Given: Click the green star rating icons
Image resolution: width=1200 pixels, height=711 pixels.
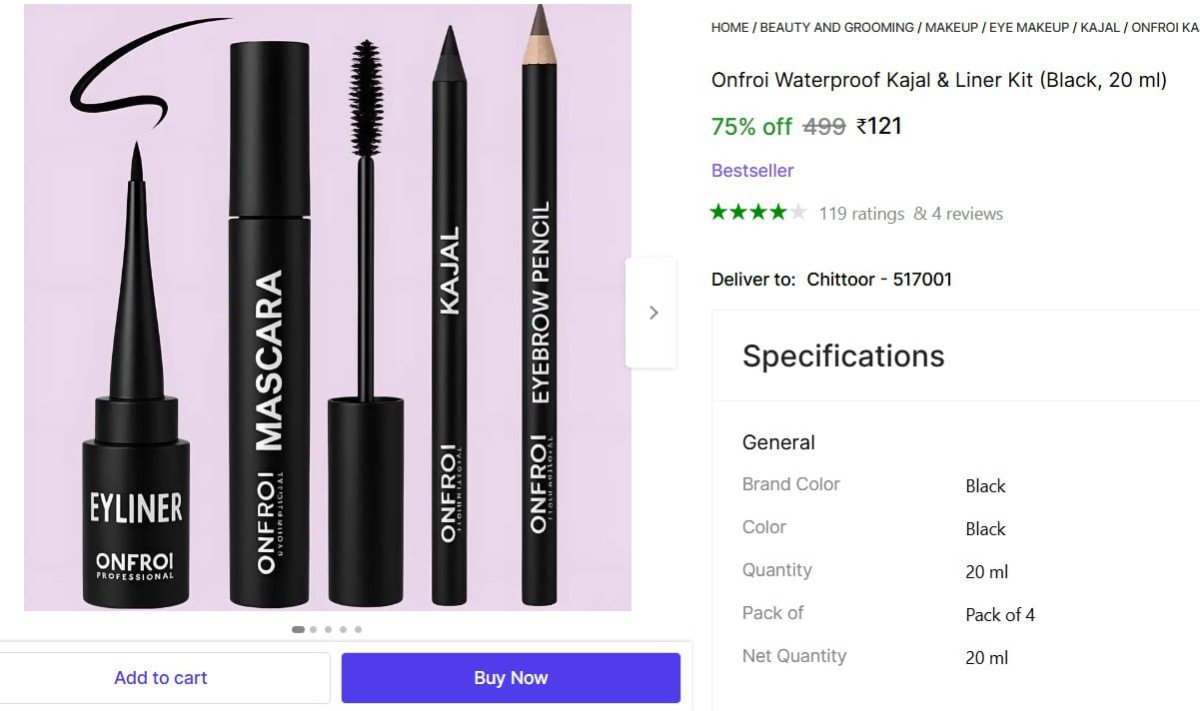Looking at the screenshot, I should coord(757,212).
